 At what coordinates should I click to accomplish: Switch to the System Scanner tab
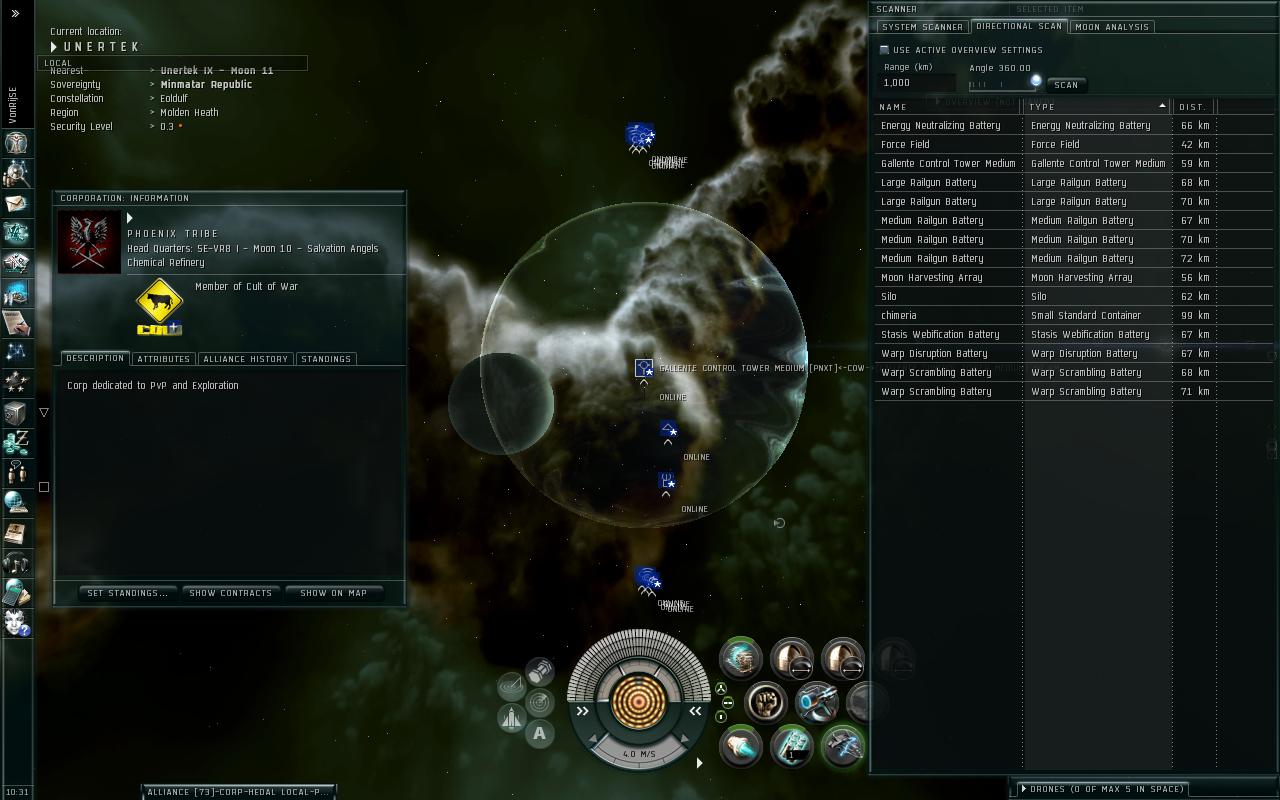(922, 27)
